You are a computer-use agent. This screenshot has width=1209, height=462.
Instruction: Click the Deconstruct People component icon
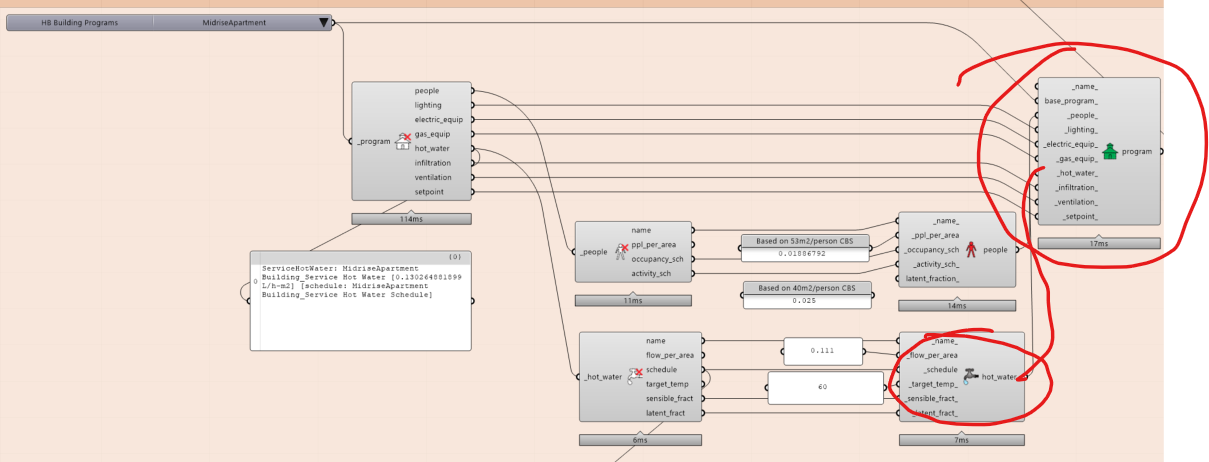(x=620, y=252)
